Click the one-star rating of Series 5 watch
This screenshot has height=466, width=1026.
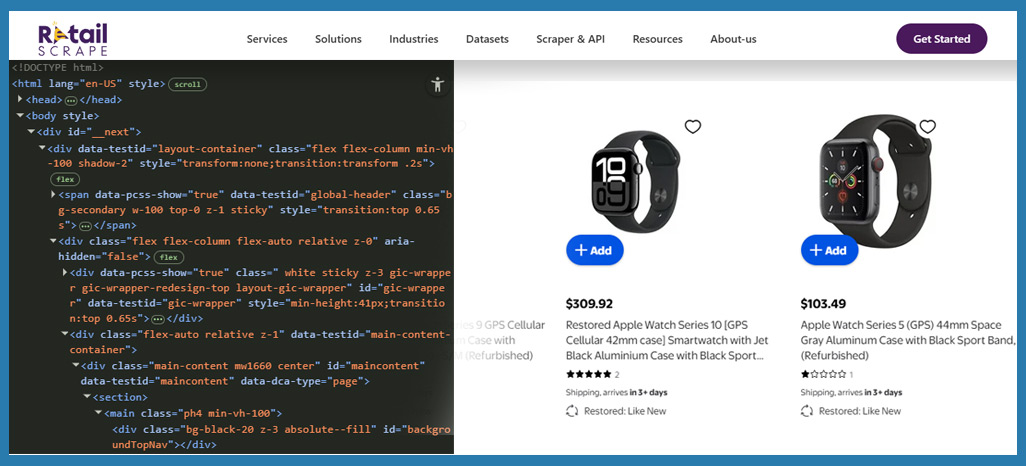(x=823, y=375)
